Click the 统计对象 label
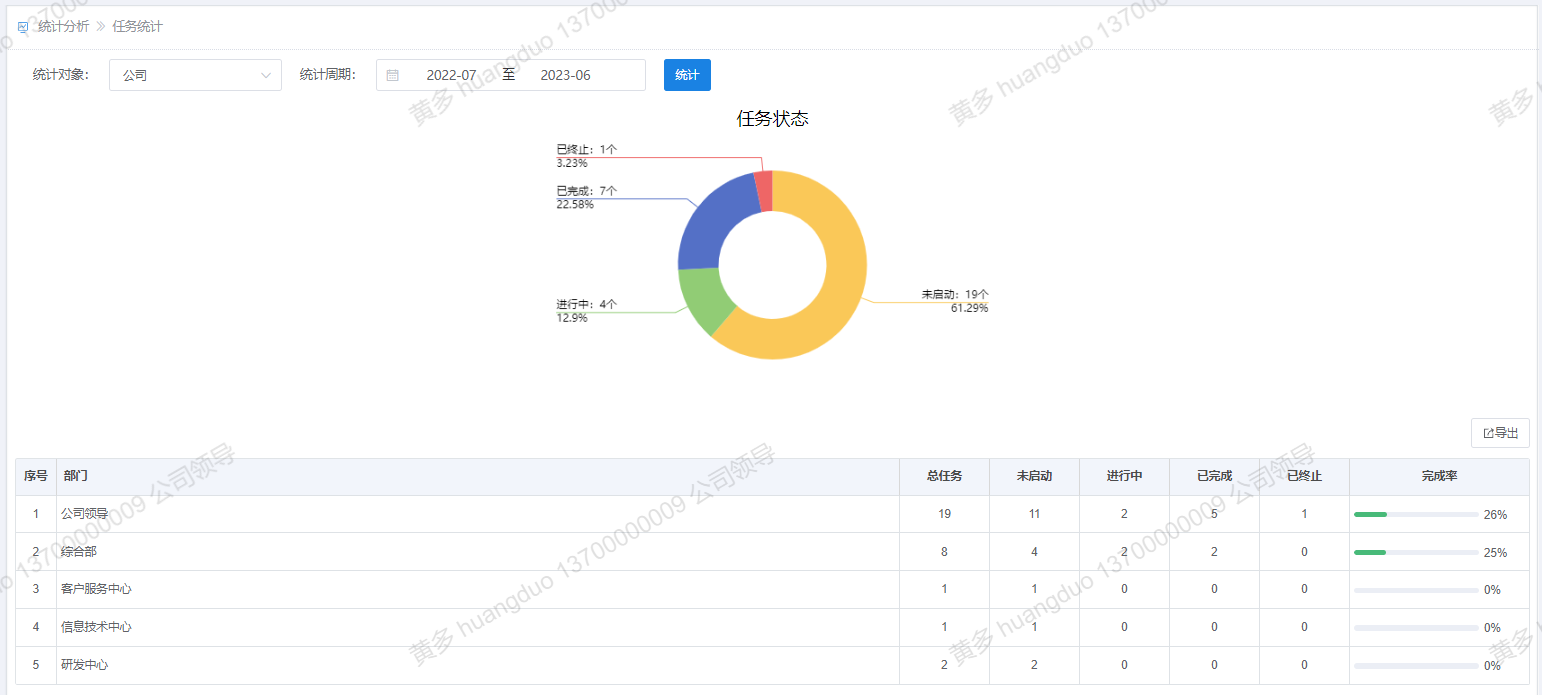Image resolution: width=1542 pixels, height=695 pixels. point(61,75)
